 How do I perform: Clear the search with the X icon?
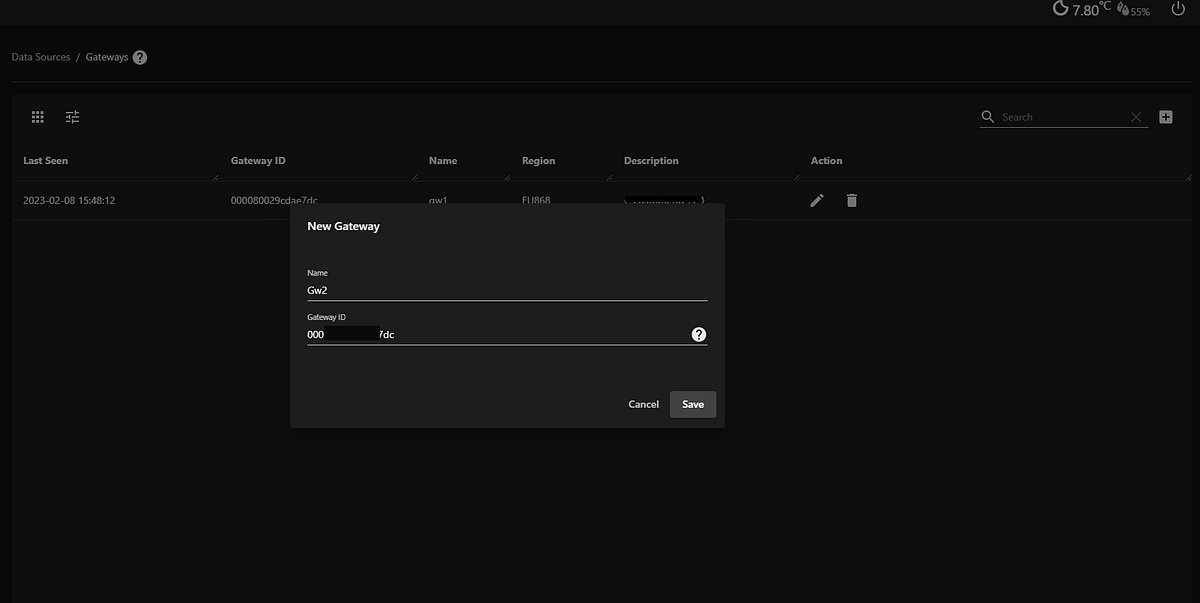pos(1136,116)
